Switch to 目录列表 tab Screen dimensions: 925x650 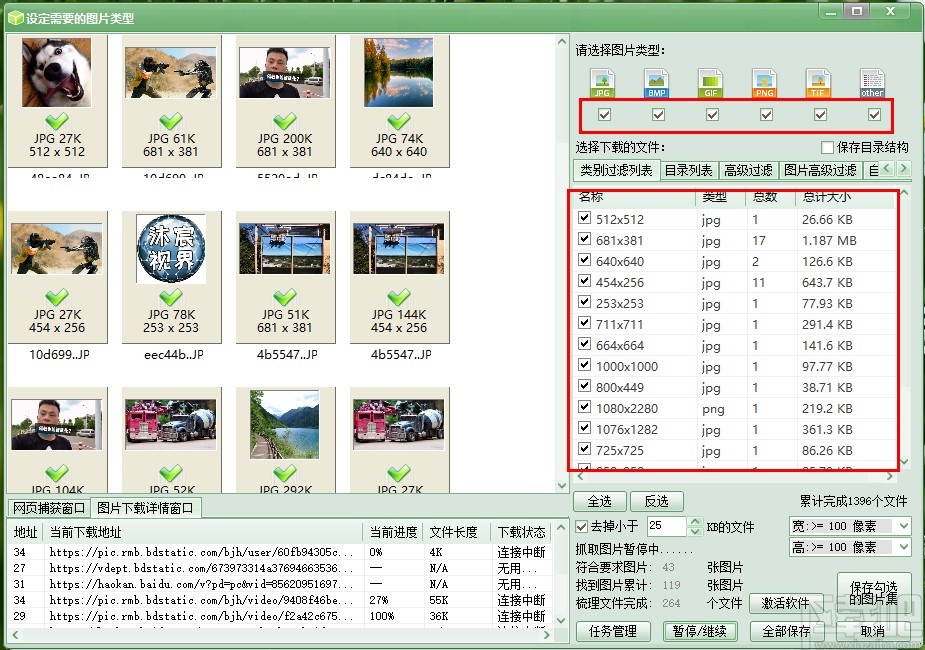688,170
